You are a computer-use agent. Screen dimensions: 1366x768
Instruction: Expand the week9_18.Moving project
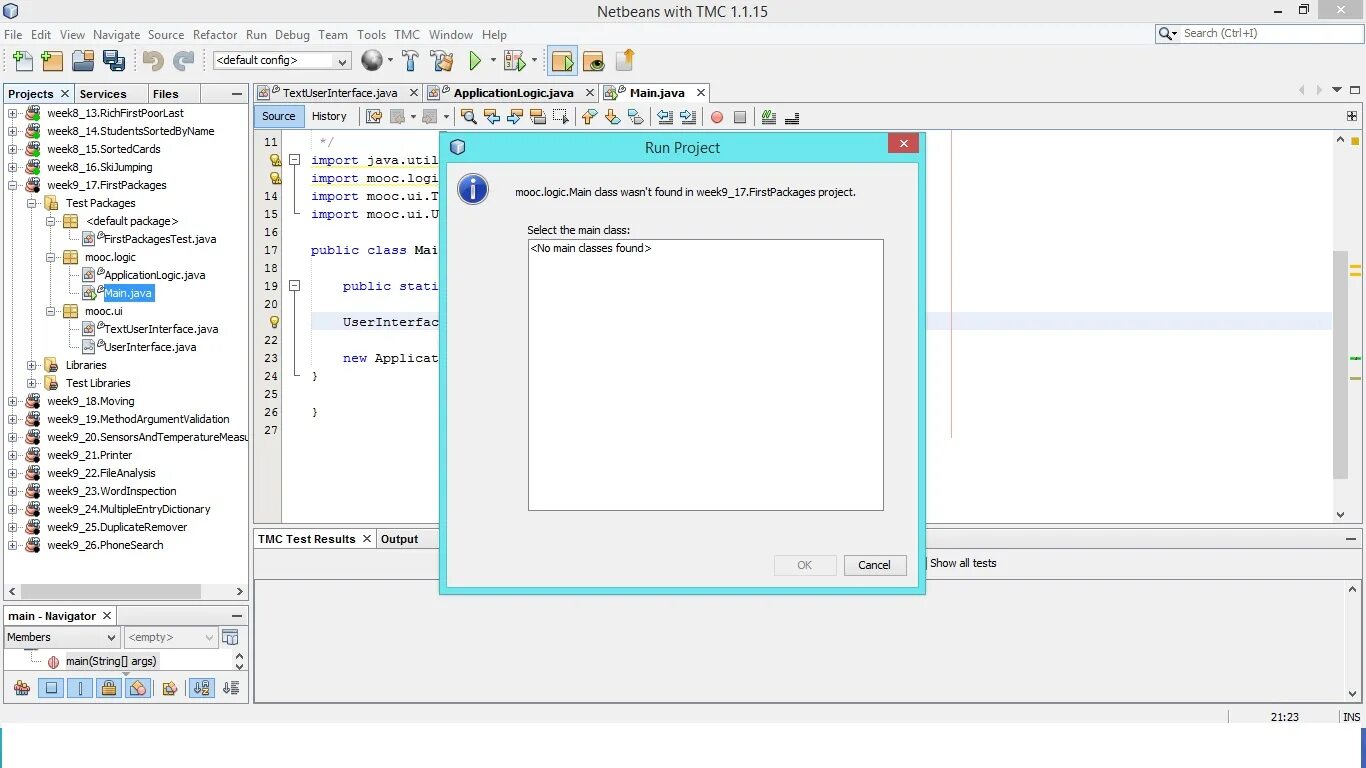coord(13,401)
